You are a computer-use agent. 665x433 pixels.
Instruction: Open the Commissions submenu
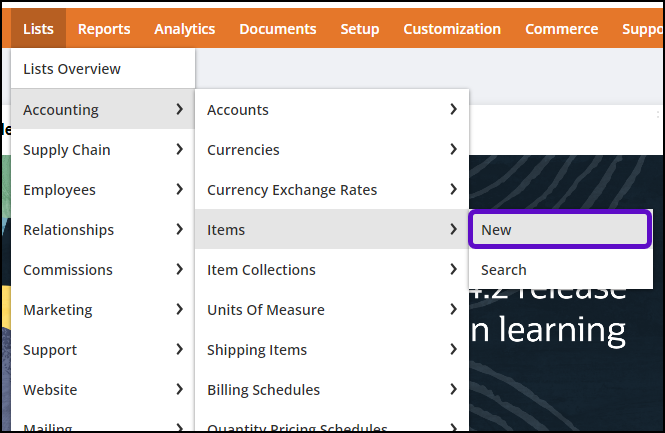(102, 270)
